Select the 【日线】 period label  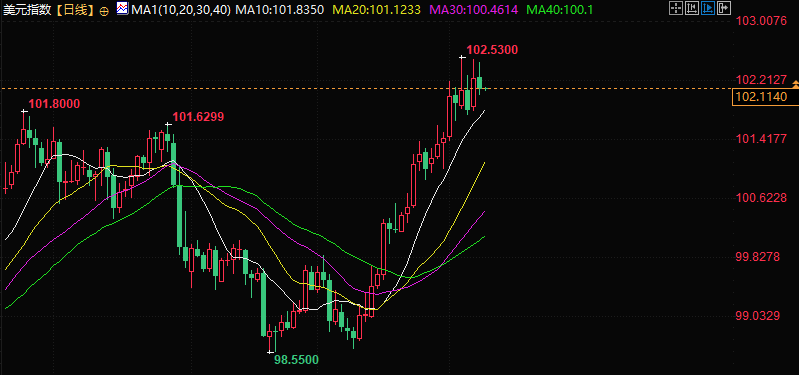tap(75, 10)
